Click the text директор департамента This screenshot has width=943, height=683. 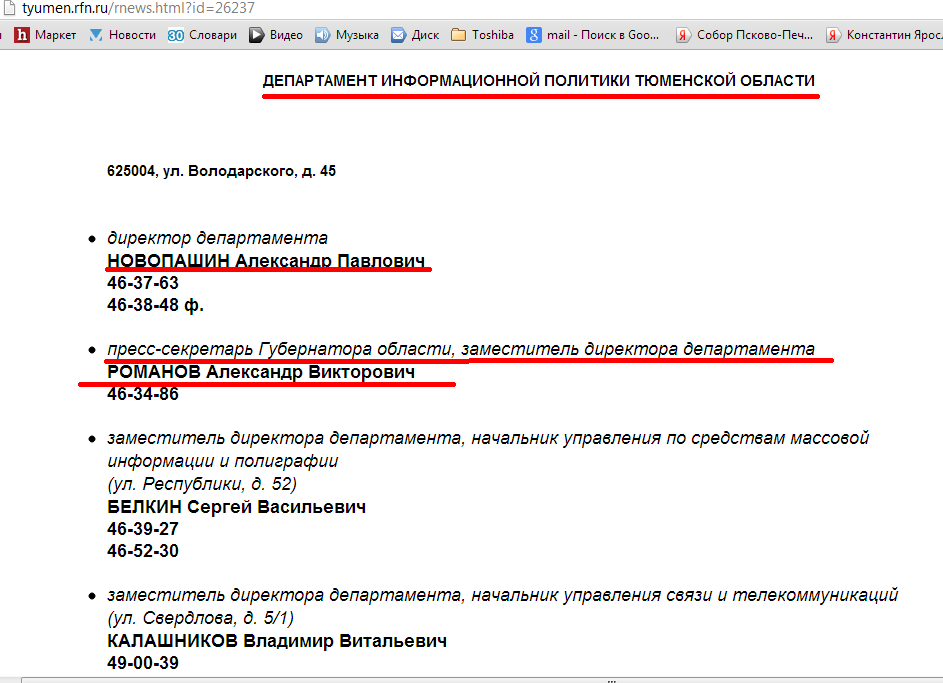[x=217, y=238]
